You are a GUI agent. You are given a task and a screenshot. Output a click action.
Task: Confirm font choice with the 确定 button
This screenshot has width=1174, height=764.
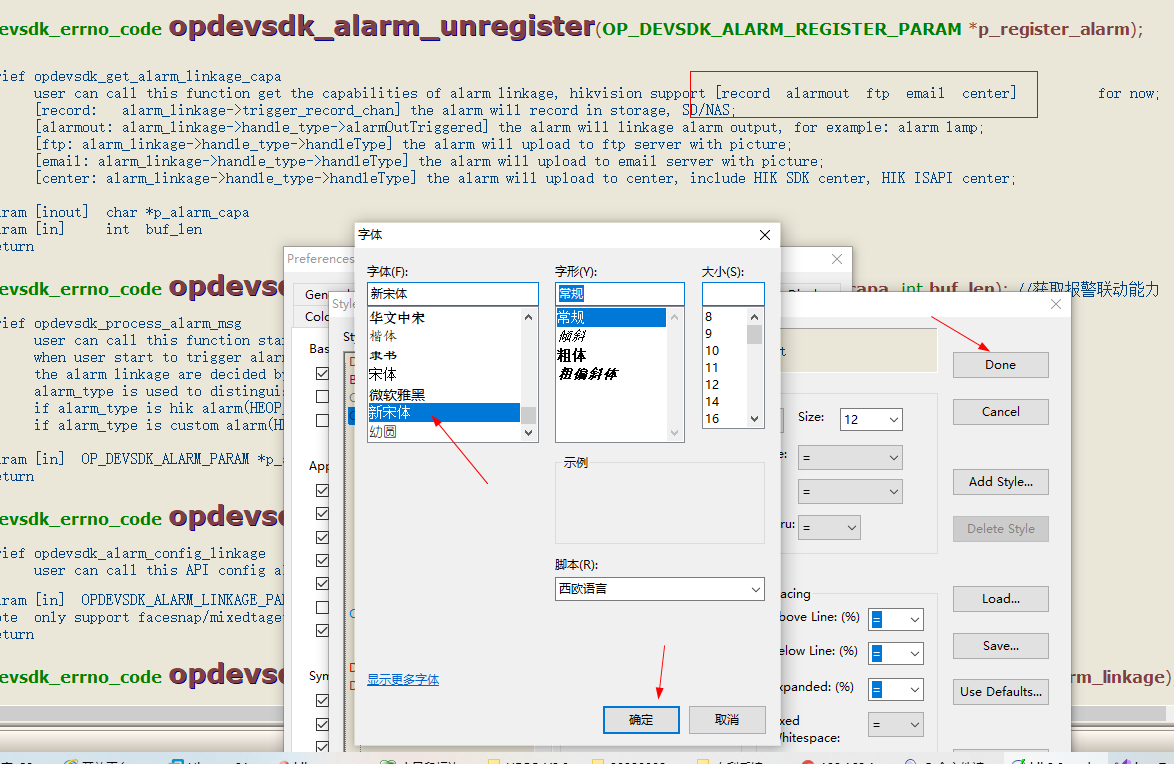tap(641, 719)
